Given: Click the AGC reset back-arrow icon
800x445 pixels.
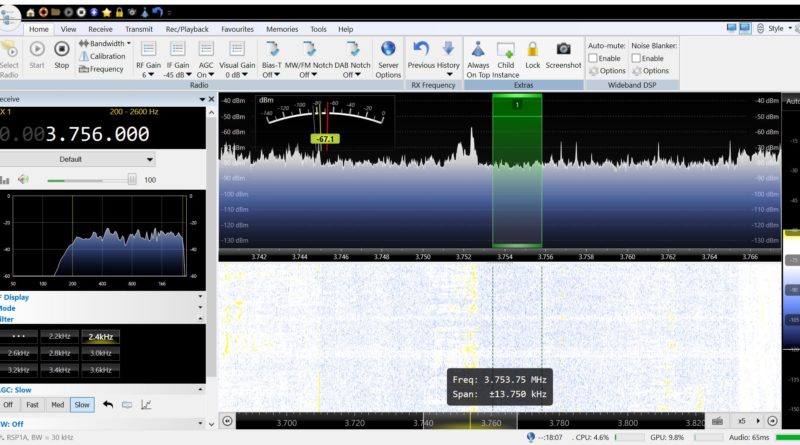Looking at the screenshot, I should (x=108, y=405).
